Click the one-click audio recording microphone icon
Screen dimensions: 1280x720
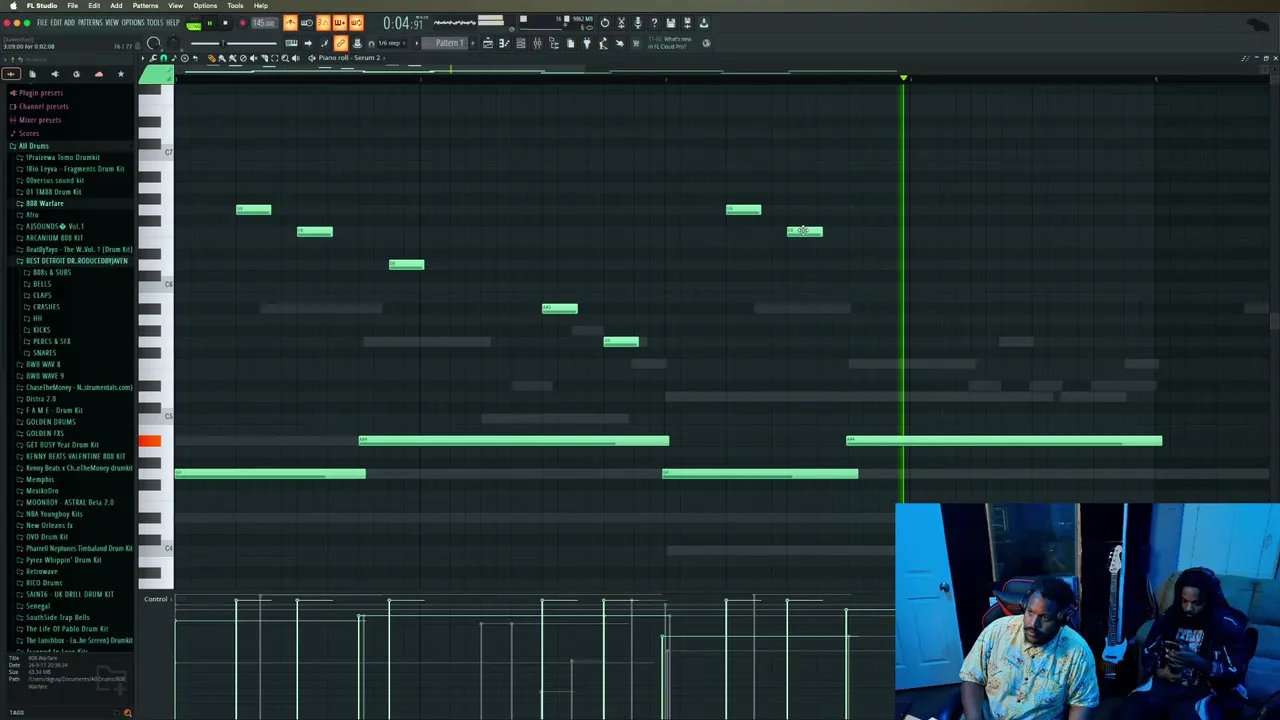[637, 23]
